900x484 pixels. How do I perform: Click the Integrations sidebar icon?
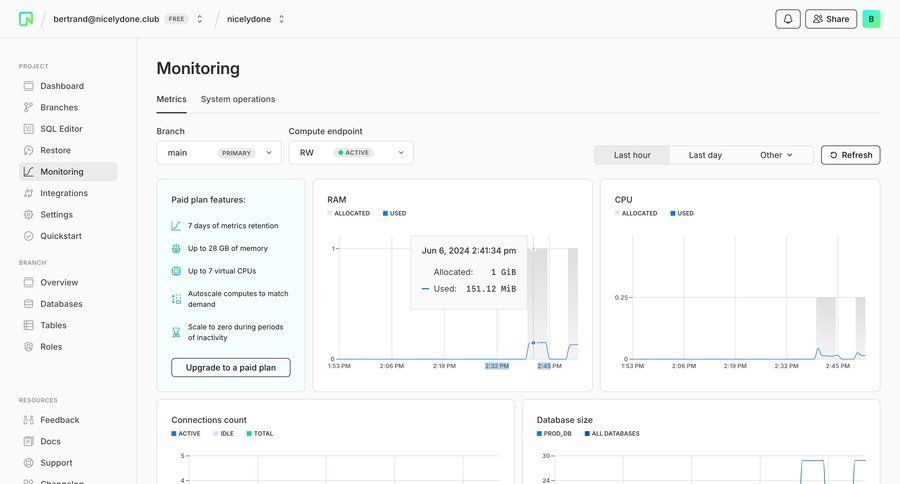point(29,193)
